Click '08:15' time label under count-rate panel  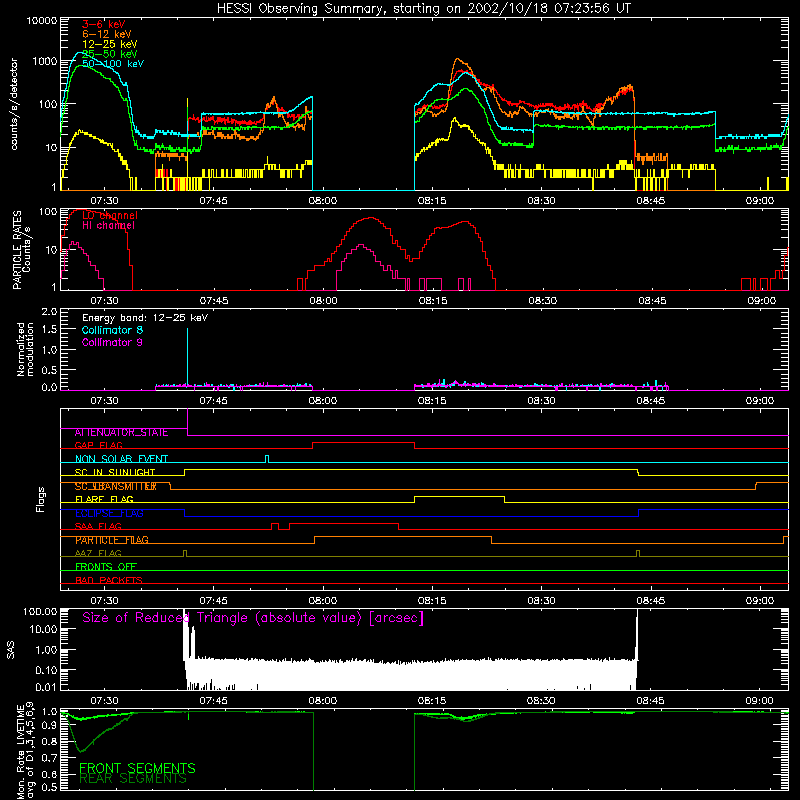(x=432, y=201)
